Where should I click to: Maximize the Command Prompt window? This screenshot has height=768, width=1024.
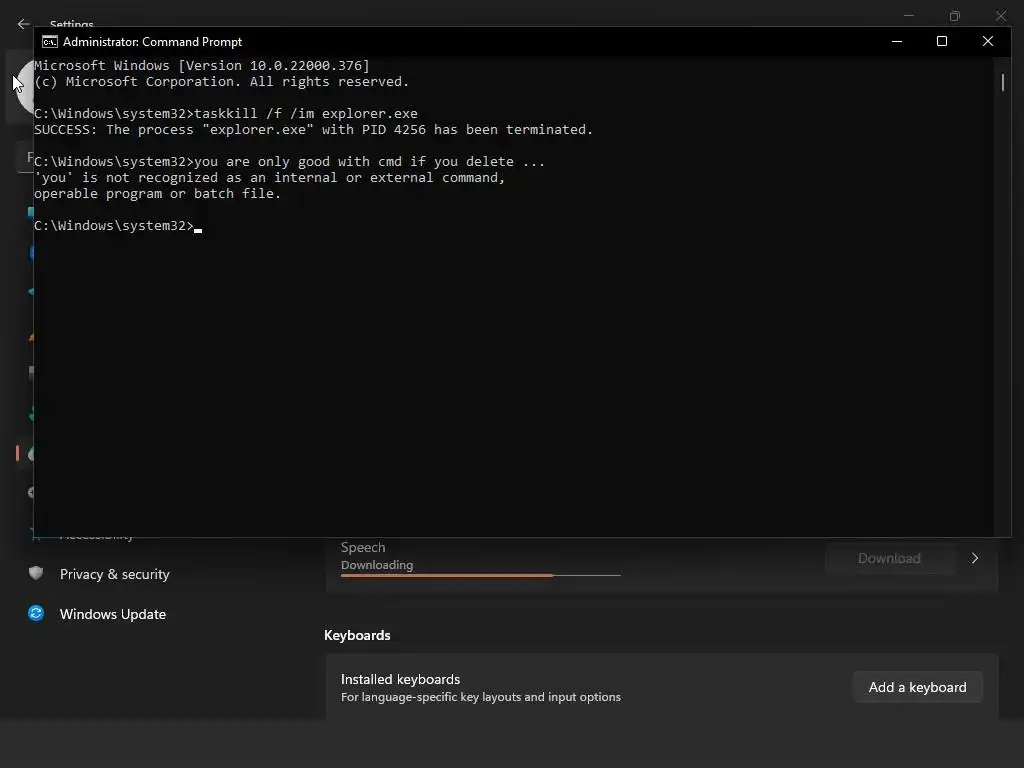942,41
